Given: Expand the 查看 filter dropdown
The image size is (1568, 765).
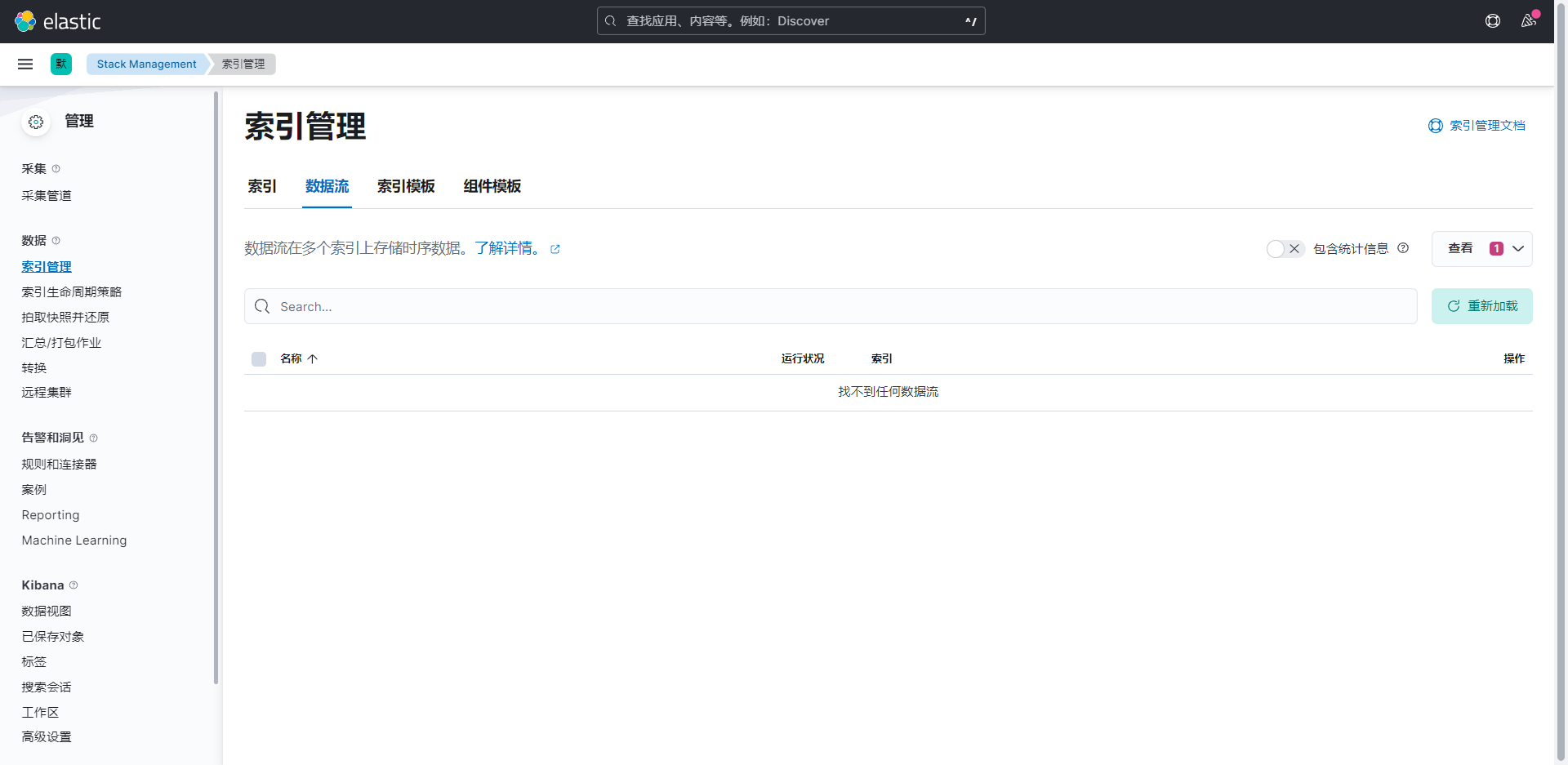Looking at the screenshot, I should point(1481,249).
